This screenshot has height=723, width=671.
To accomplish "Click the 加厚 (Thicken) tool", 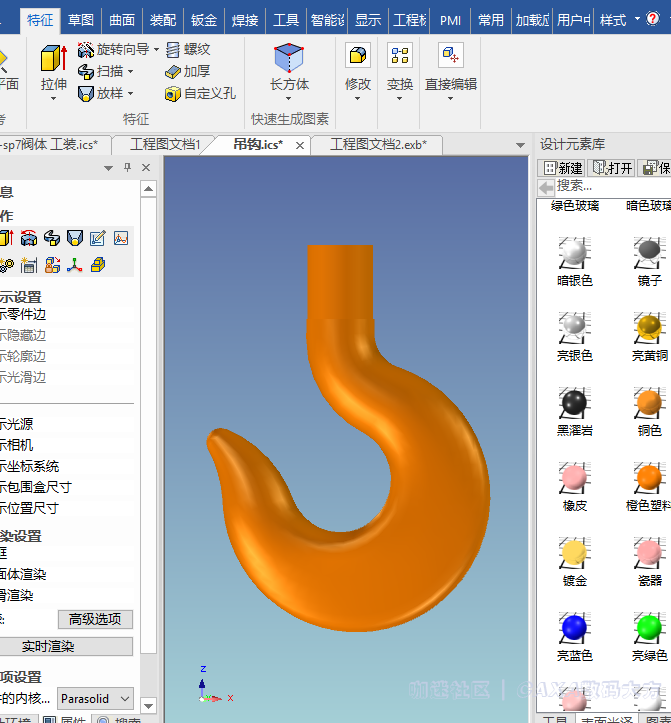I will pyautogui.click(x=188, y=71).
